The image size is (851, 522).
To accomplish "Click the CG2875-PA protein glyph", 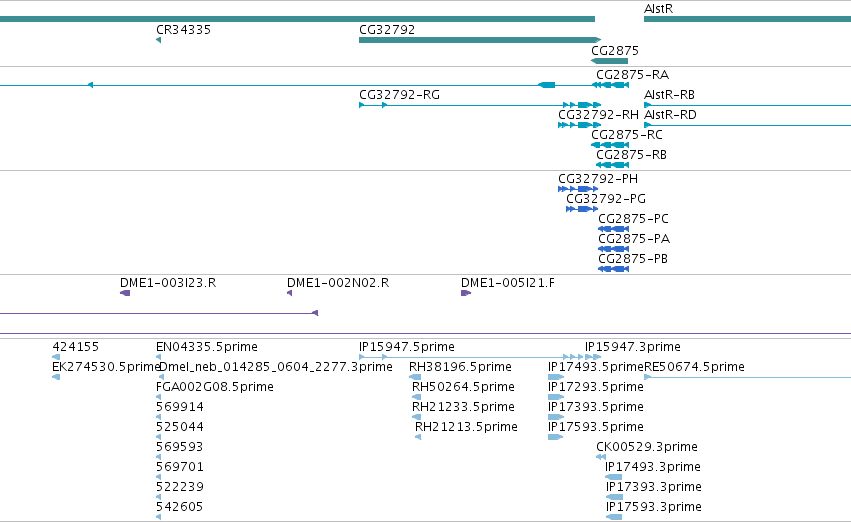I will [x=613, y=250].
